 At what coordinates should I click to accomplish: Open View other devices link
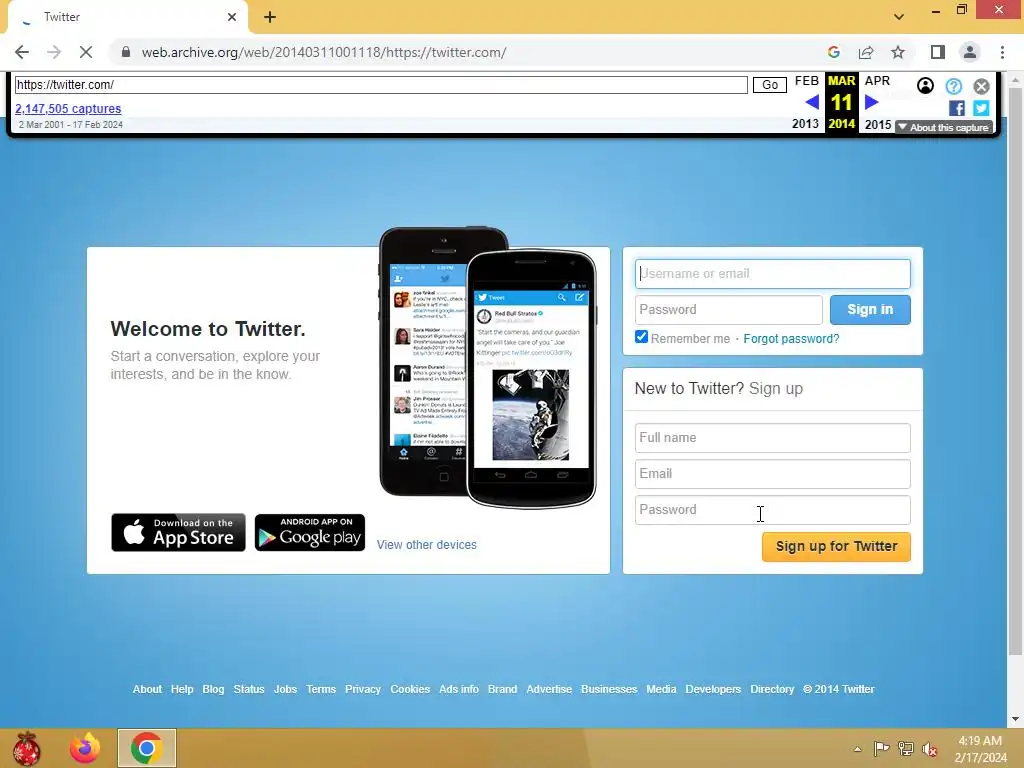click(x=426, y=545)
